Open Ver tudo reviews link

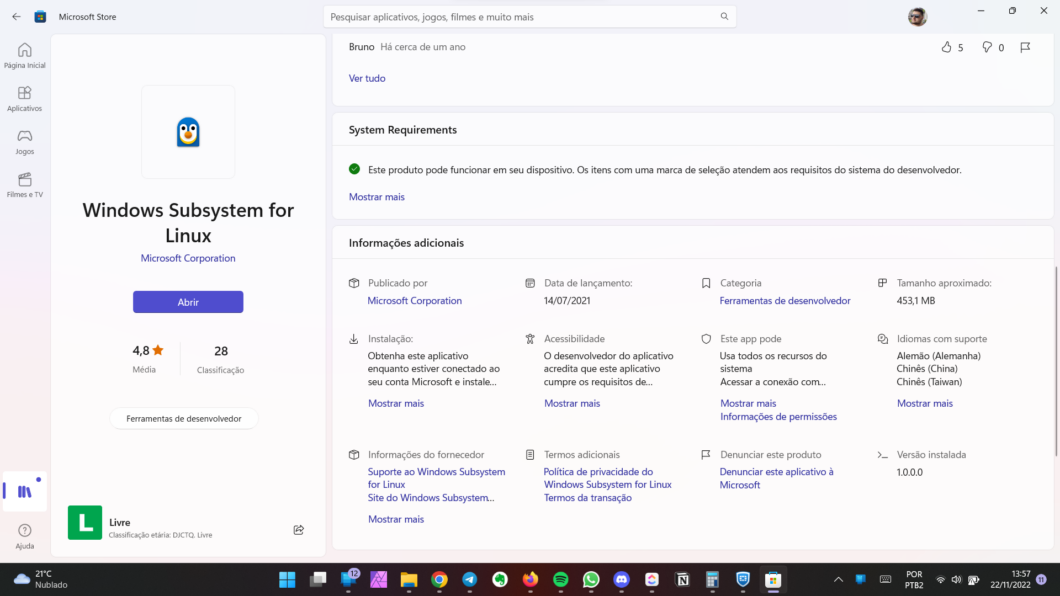367,78
